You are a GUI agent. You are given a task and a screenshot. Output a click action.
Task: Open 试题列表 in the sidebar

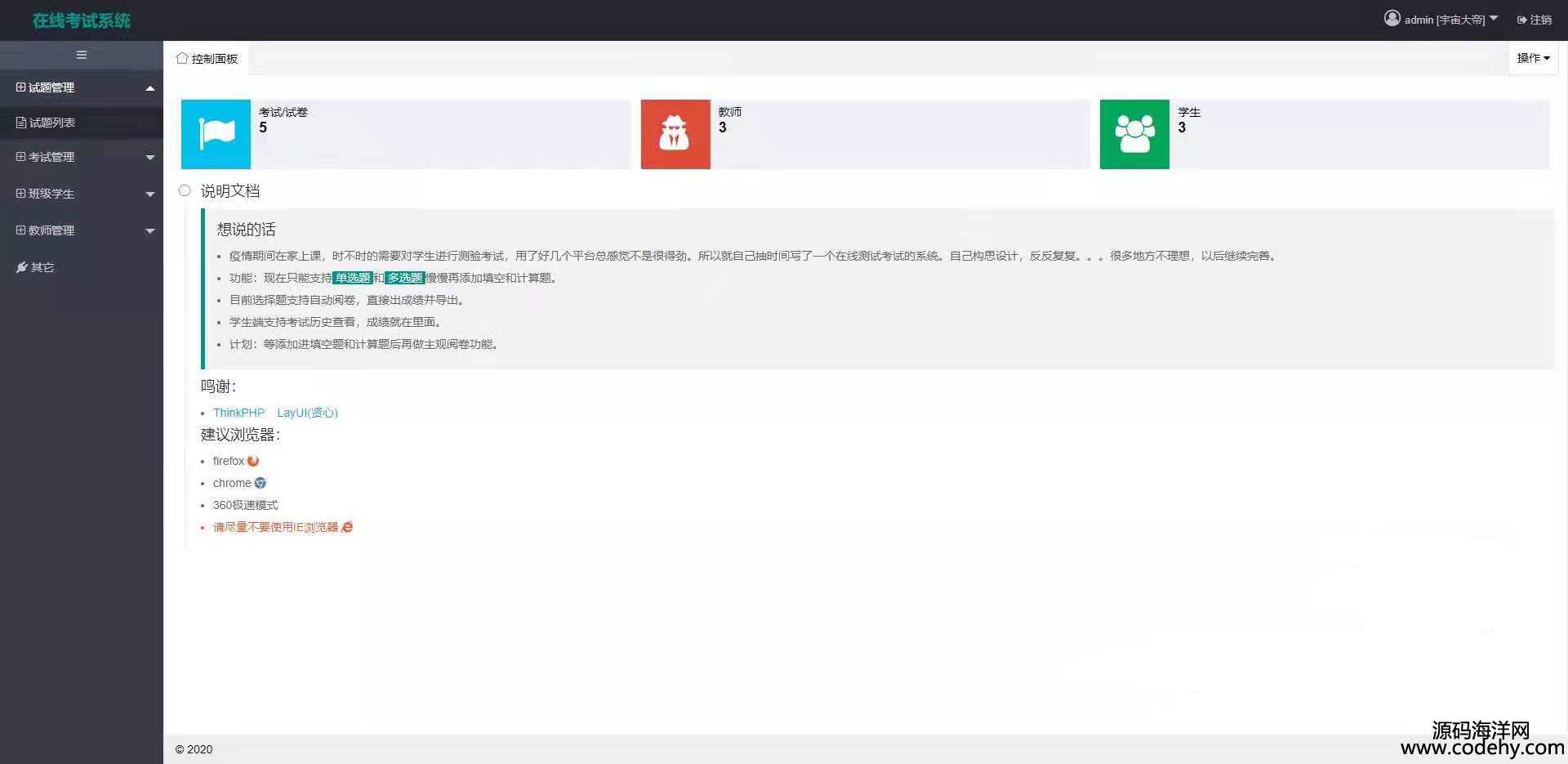(x=82, y=123)
